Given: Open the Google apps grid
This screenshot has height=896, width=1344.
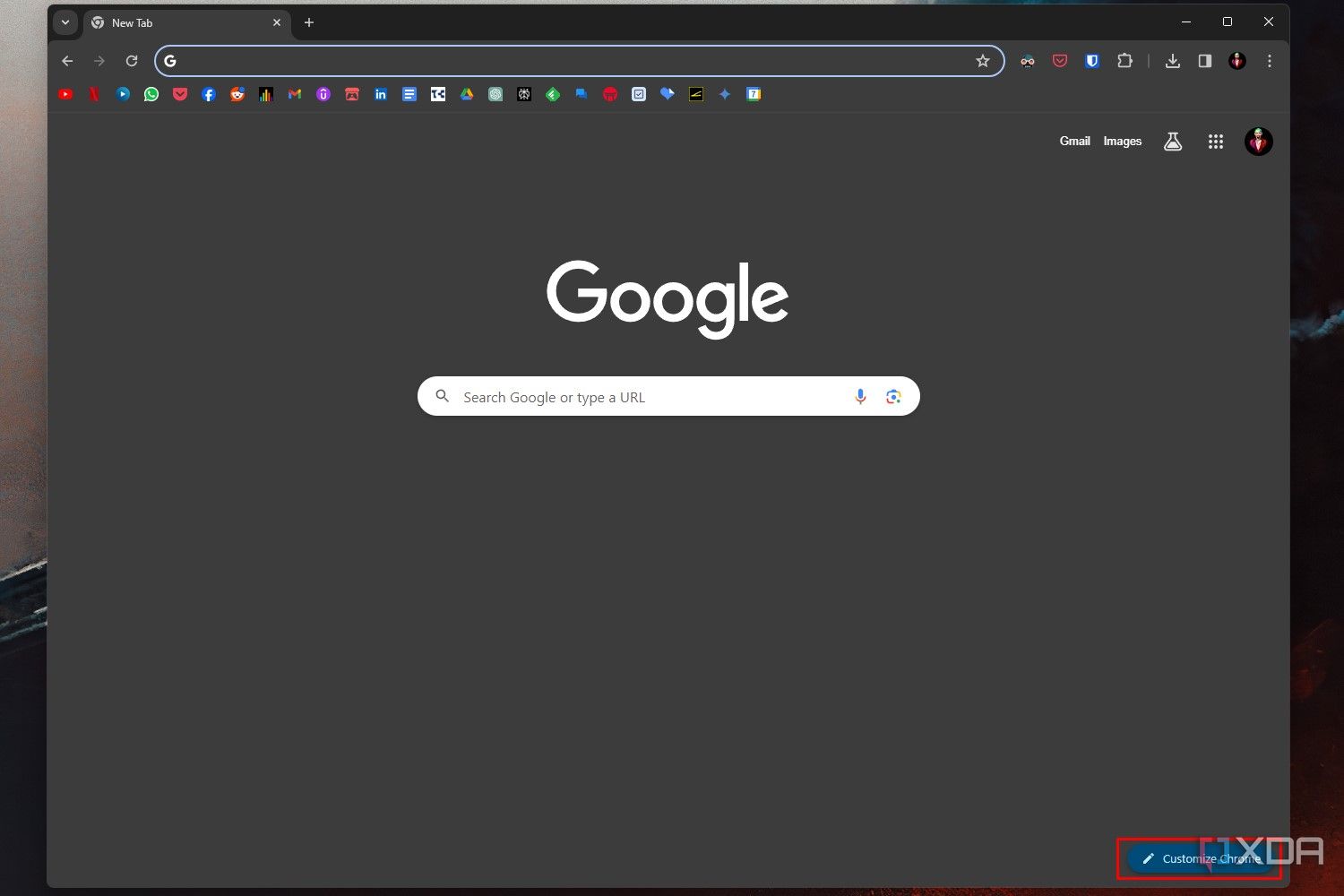Looking at the screenshot, I should click(1216, 142).
